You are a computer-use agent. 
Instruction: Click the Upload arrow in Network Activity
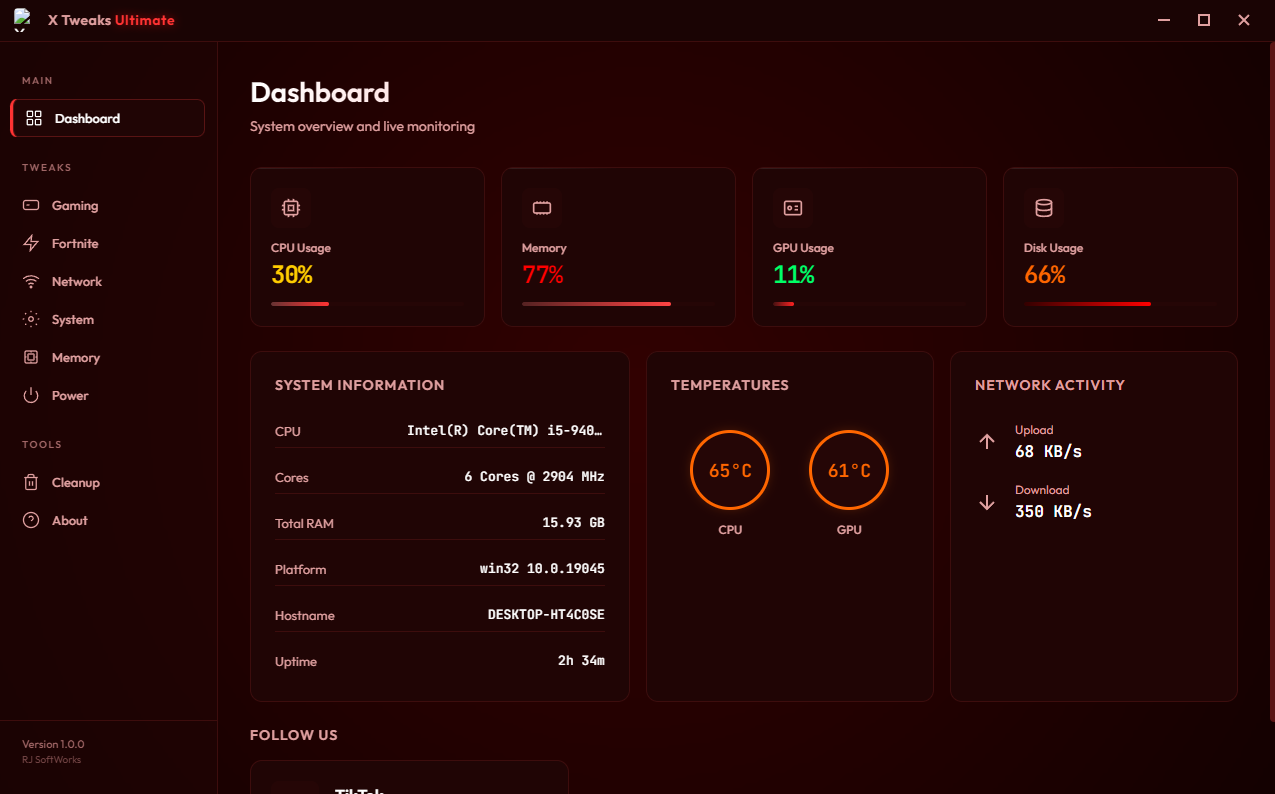click(987, 440)
